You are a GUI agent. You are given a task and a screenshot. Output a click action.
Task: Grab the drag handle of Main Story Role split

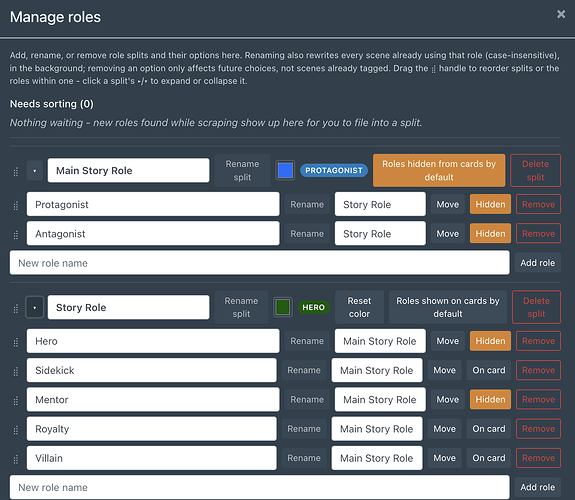pos(16,171)
